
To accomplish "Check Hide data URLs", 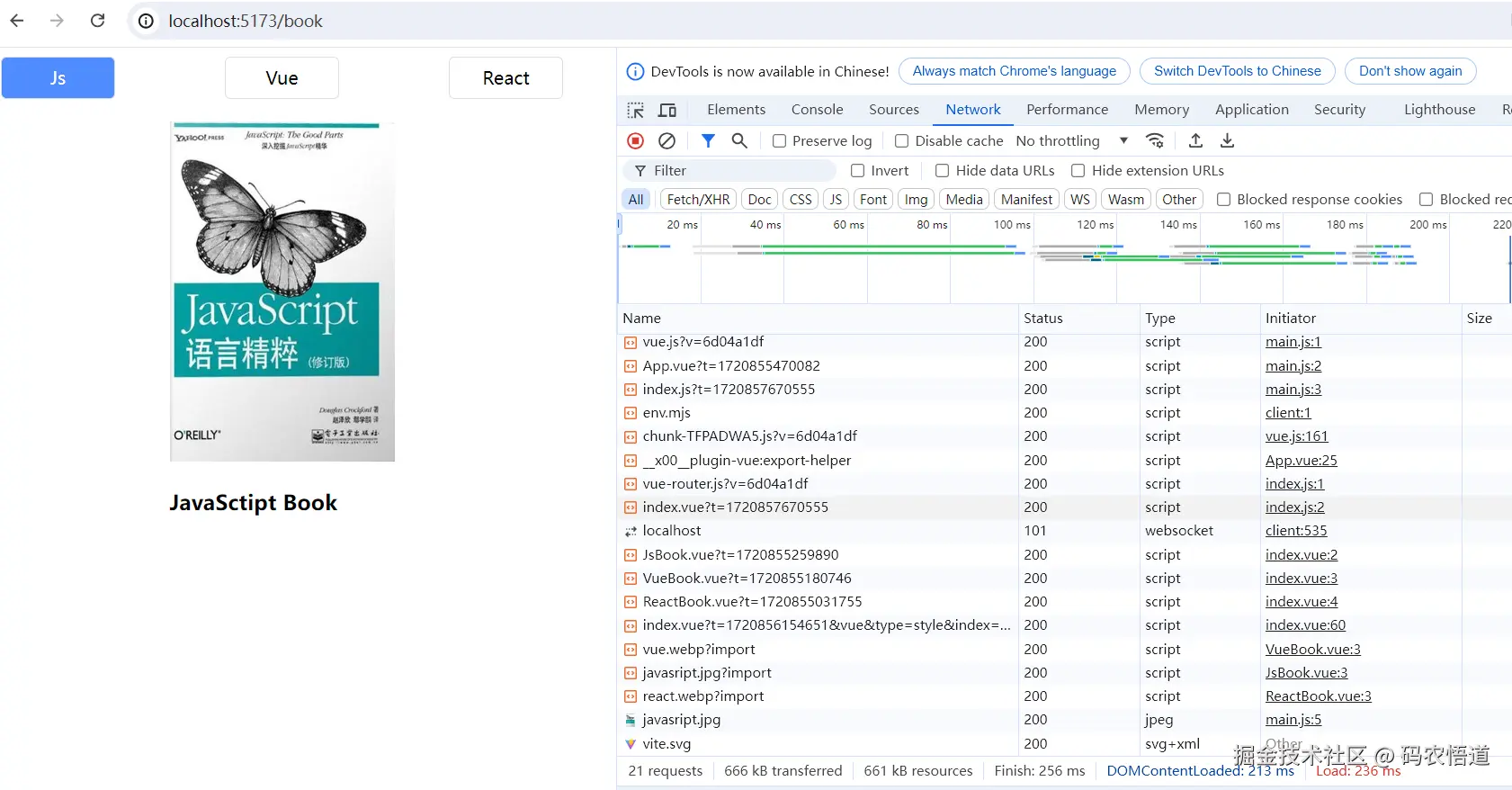I will [943, 170].
